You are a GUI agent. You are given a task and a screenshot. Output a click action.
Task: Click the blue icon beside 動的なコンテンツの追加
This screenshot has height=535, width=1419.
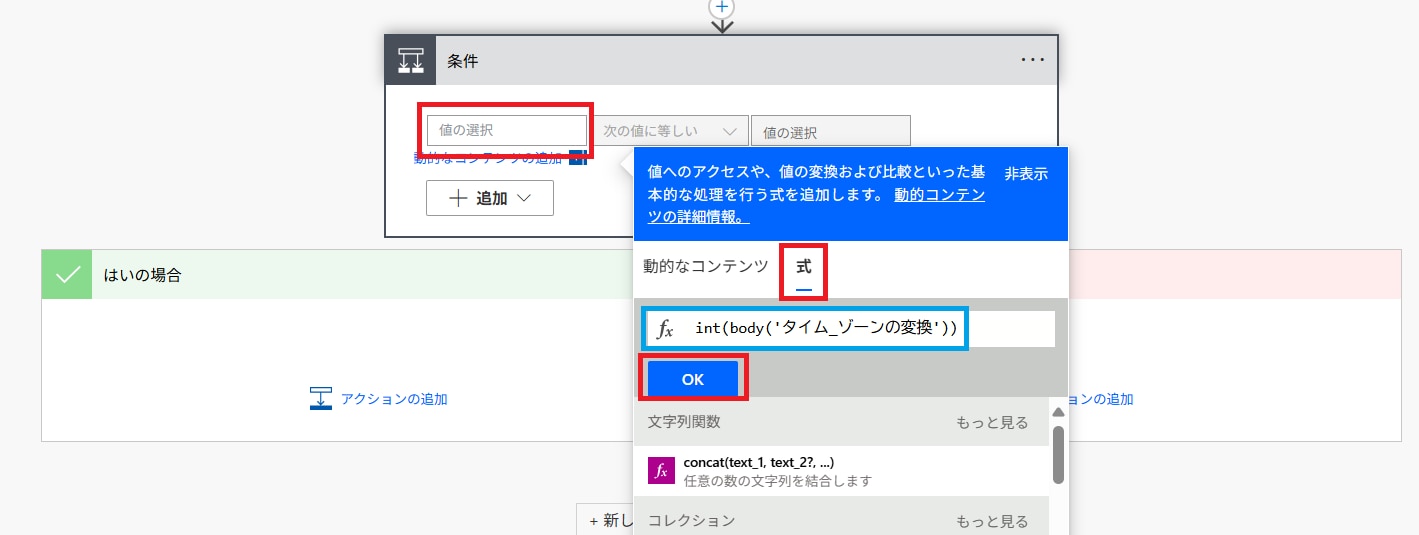[x=577, y=157]
